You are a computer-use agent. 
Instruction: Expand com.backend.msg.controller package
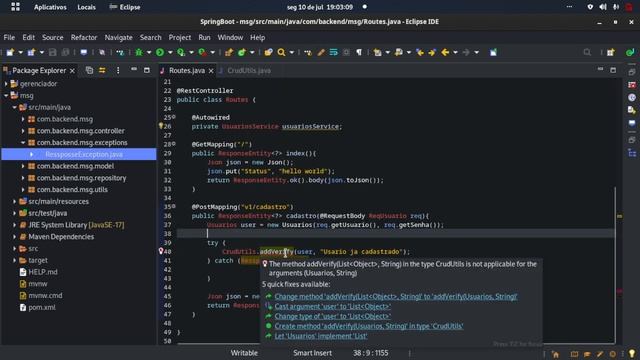pyautogui.click(x=23, y=131)
